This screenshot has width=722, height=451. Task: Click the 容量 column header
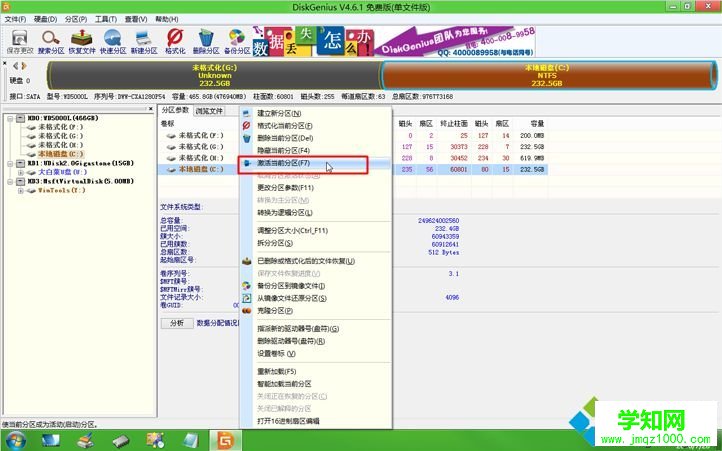pyautogui.click(x=537, y=123)
